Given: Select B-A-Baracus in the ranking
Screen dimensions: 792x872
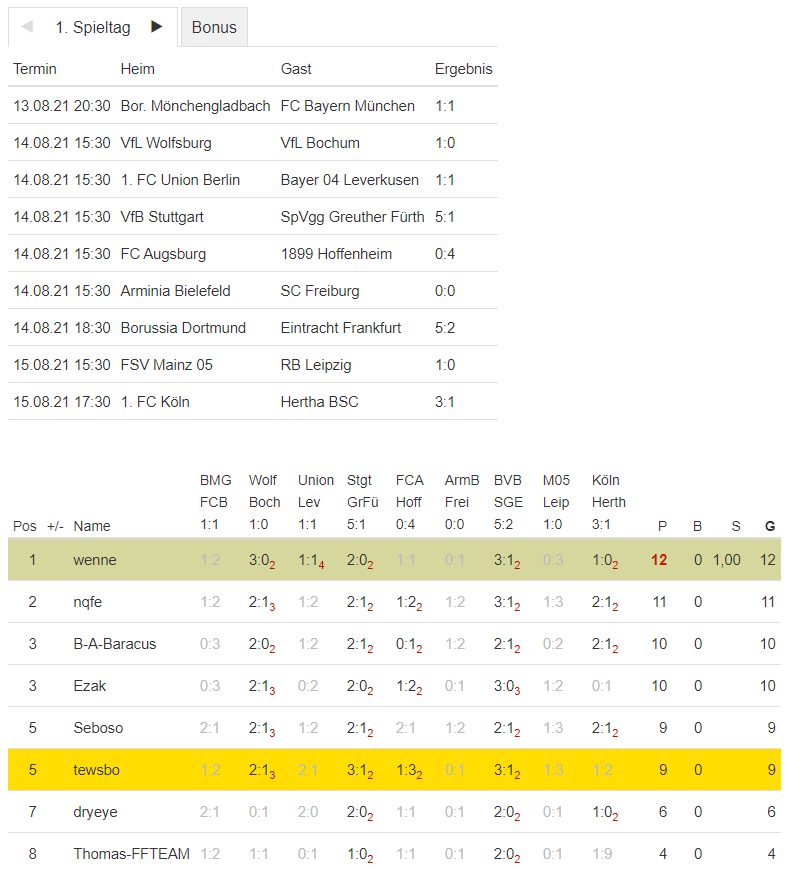Looking at the screenshot, I should tap(115, 644).
